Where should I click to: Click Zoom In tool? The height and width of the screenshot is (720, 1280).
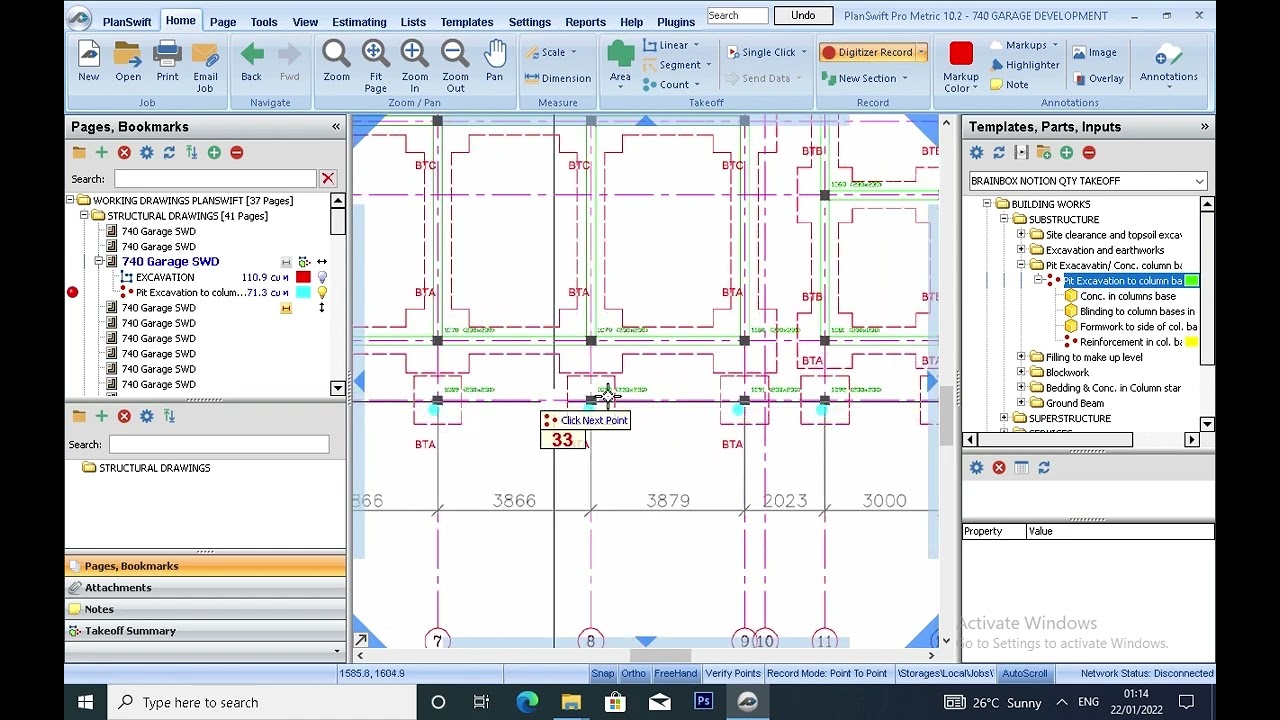coord(414,66)
